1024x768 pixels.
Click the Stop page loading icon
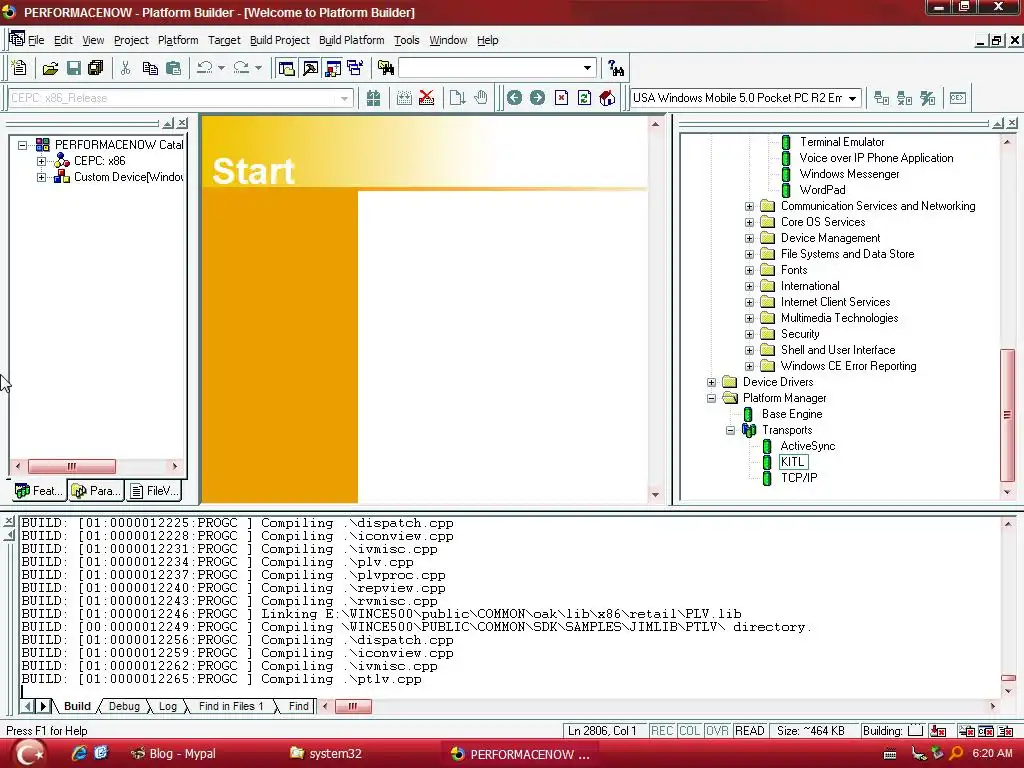(x=561, y=98)
